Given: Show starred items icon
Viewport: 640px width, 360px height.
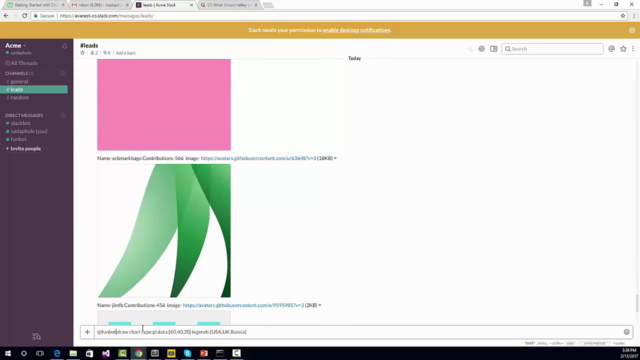Looking at the screenshot, I should (x=623, y=49).
